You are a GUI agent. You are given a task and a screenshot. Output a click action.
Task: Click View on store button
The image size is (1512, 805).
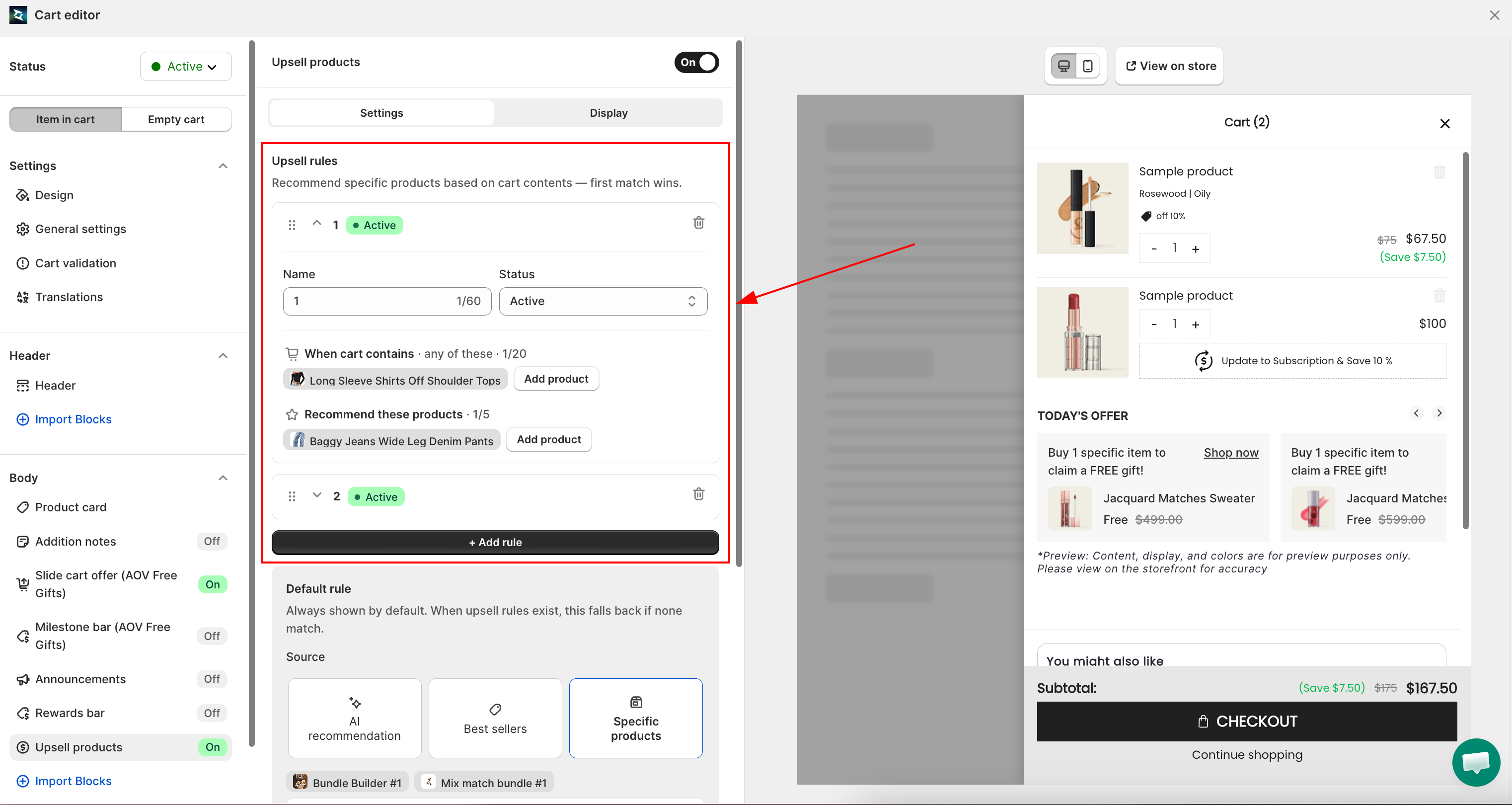[1169, 66]
